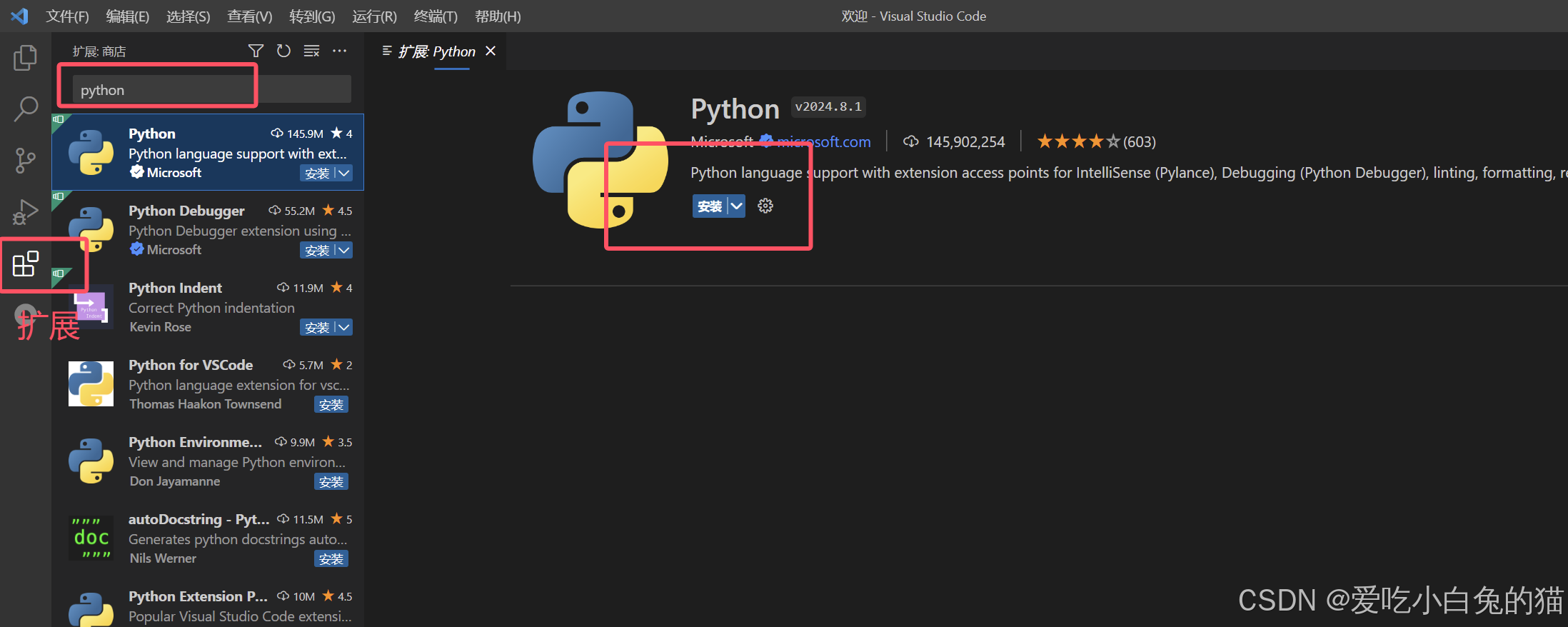Image resolution: width=1568 pixels, height=627 pixels.
Task: Select Python Environment Manager extension icon
Action: [x=91, y=461]
